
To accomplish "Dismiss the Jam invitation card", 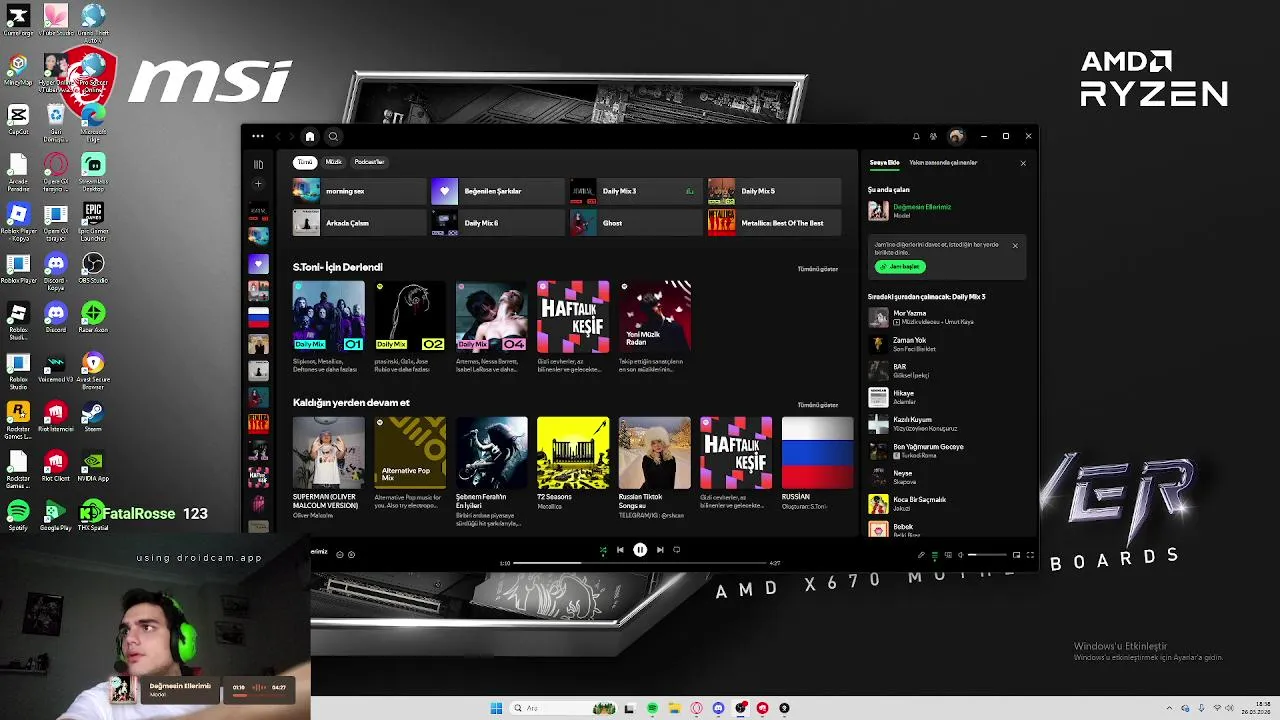I will (x=1015, y=246).
